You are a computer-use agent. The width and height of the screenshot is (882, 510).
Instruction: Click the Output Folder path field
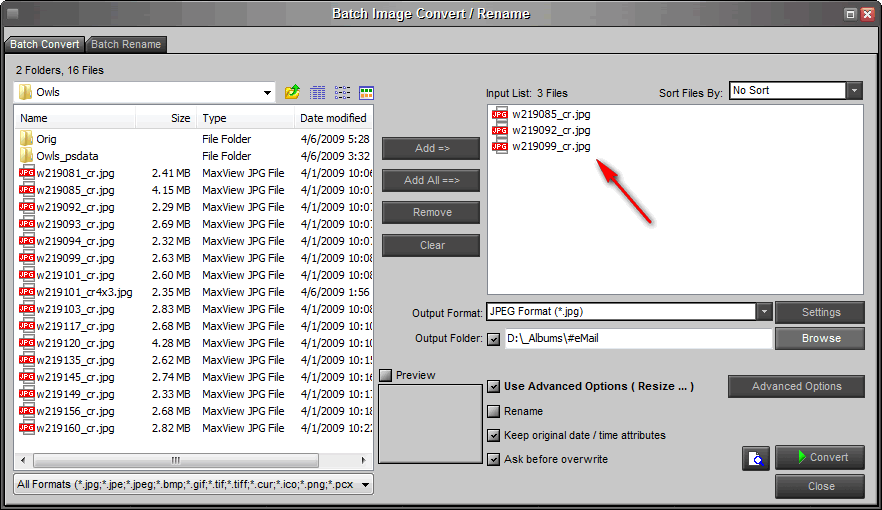click(638, 339)
